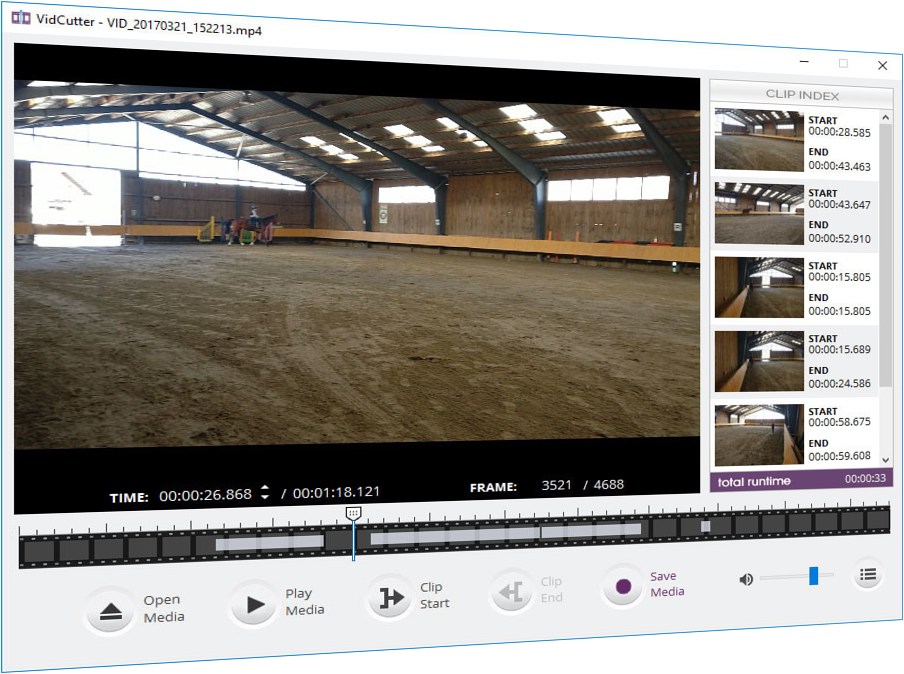
Task: Select clip starting at 00:00:15.689
Action: 794,360
